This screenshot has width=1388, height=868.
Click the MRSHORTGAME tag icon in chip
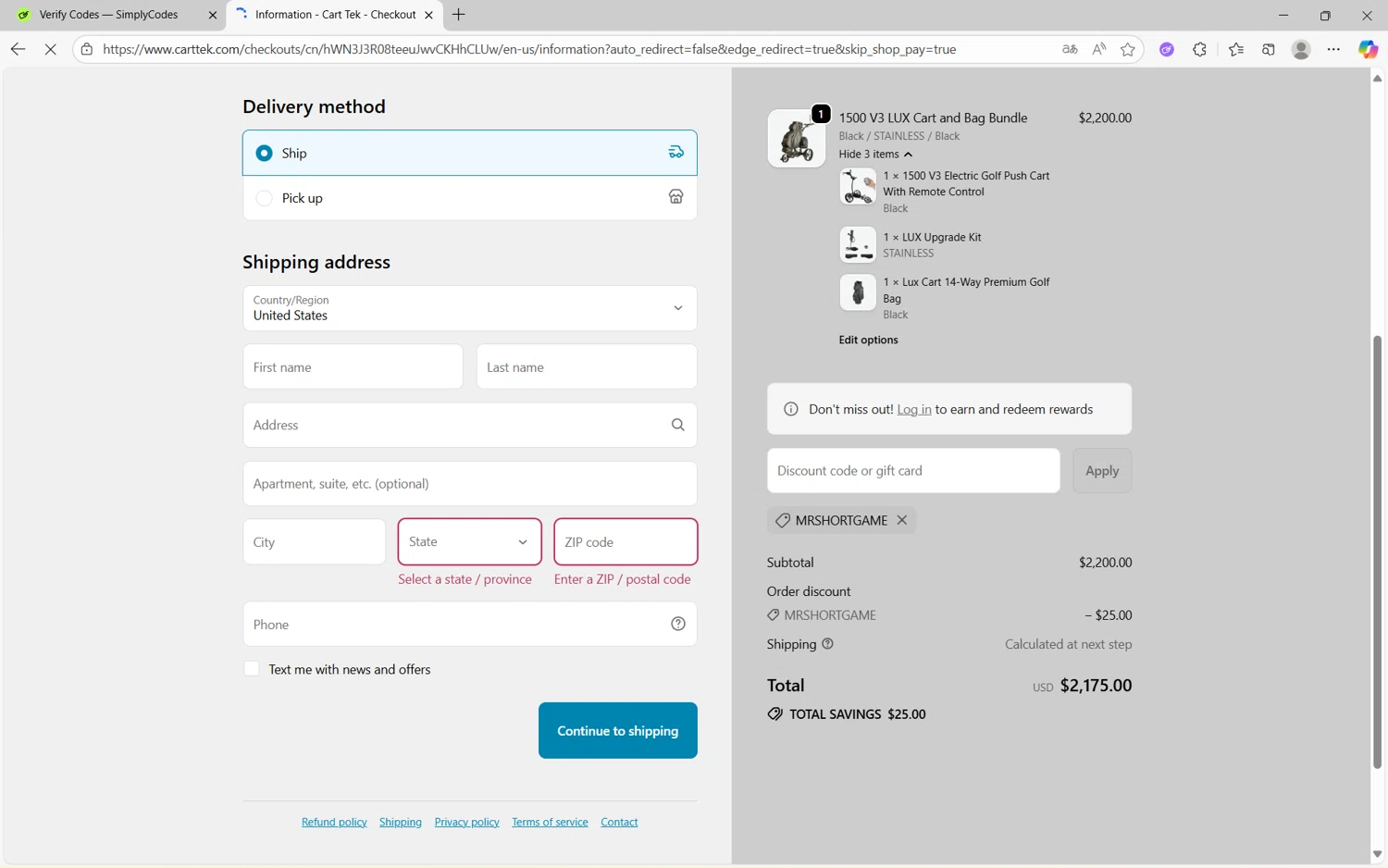point(782,520)
